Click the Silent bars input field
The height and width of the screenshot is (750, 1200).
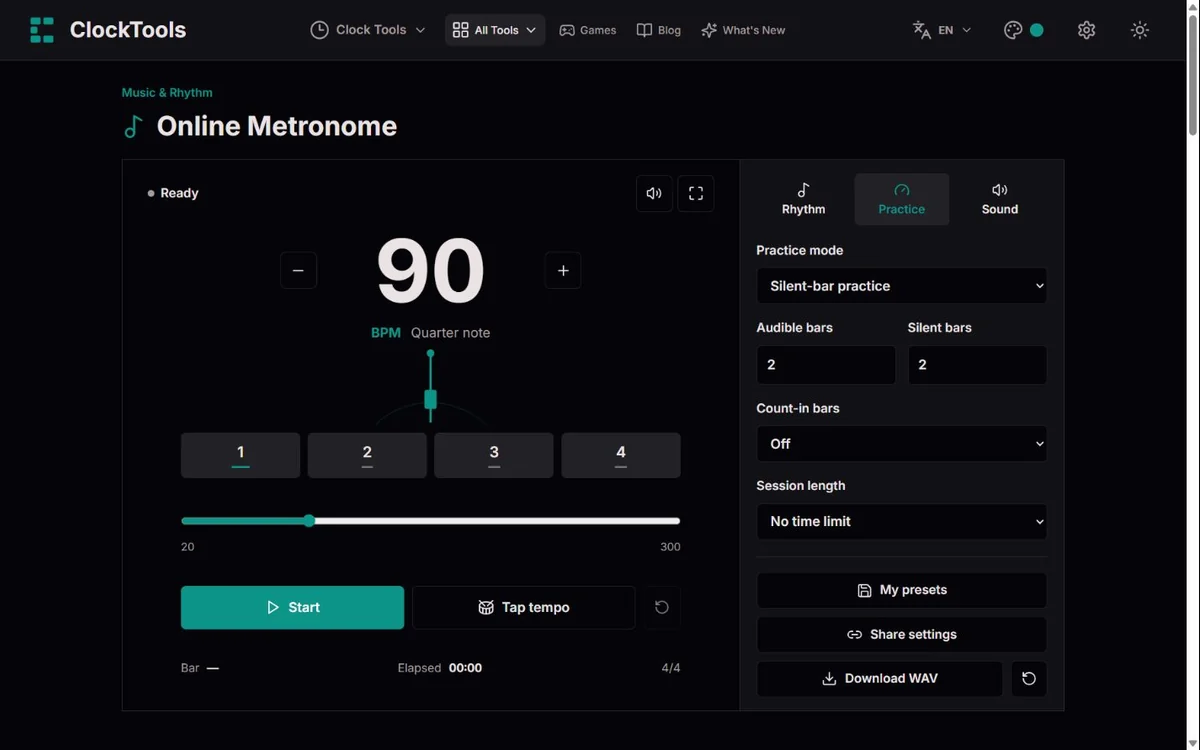click(977, 365)
